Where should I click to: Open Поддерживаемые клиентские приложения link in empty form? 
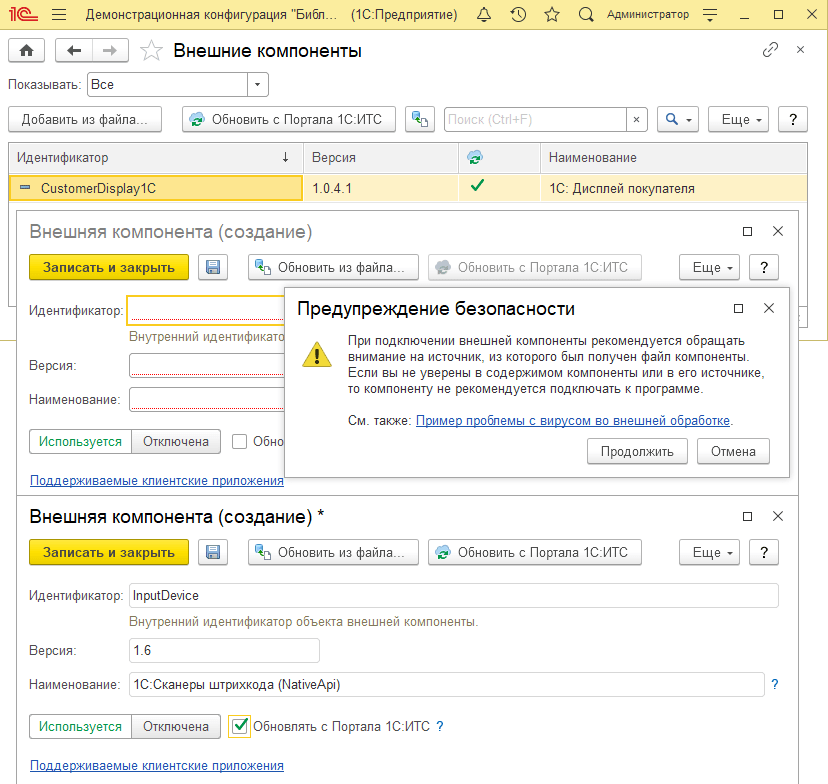click(157, 480)
